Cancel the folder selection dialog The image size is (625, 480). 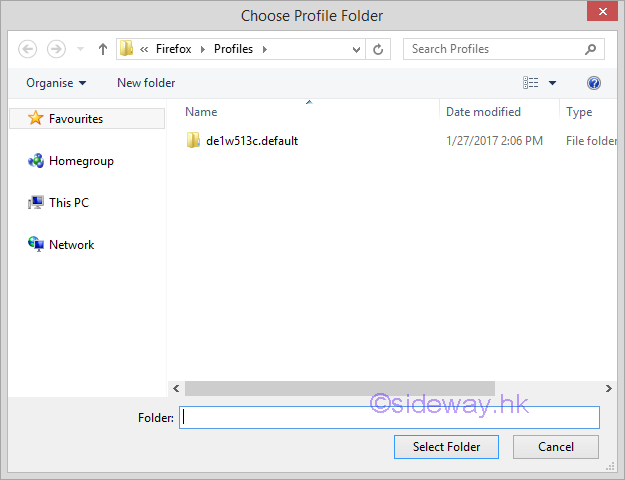556,447
